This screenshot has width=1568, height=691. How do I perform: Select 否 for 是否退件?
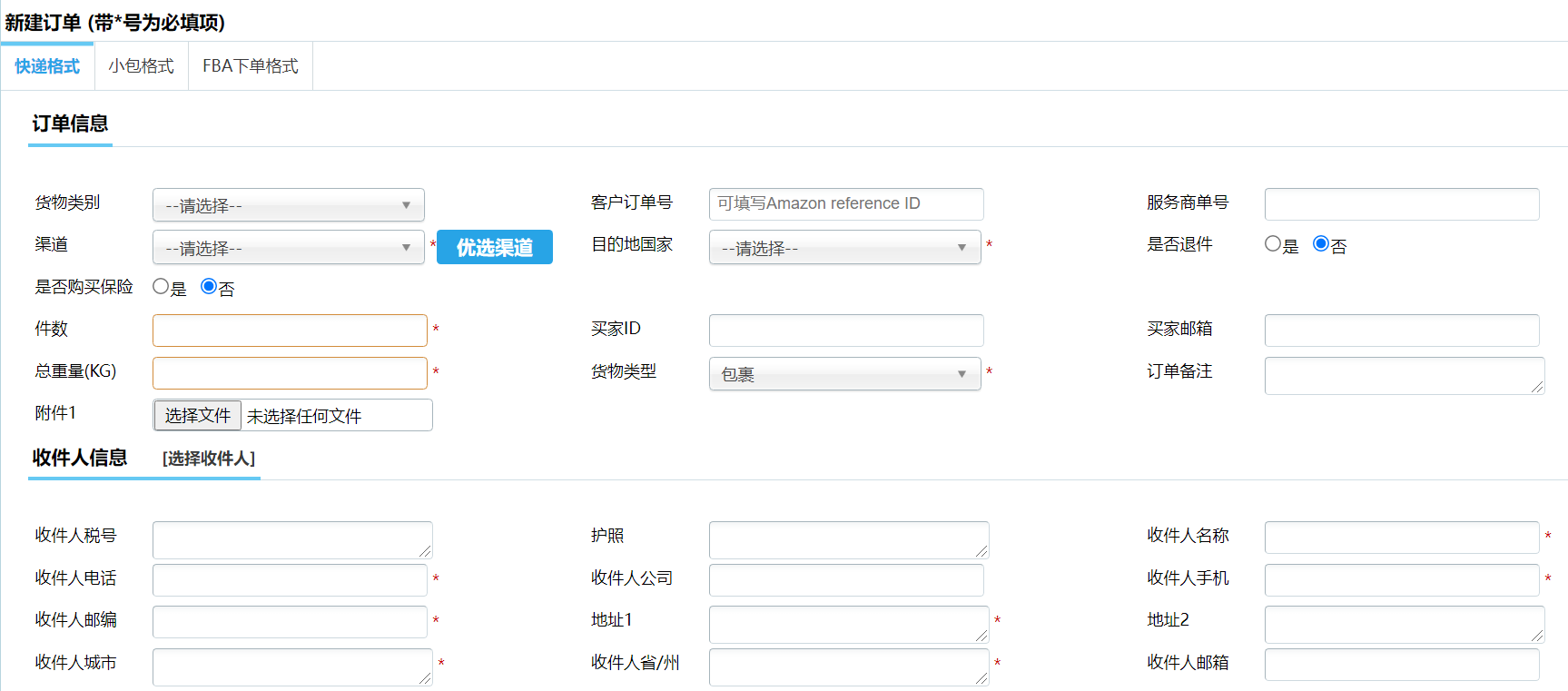point(1321,244)
